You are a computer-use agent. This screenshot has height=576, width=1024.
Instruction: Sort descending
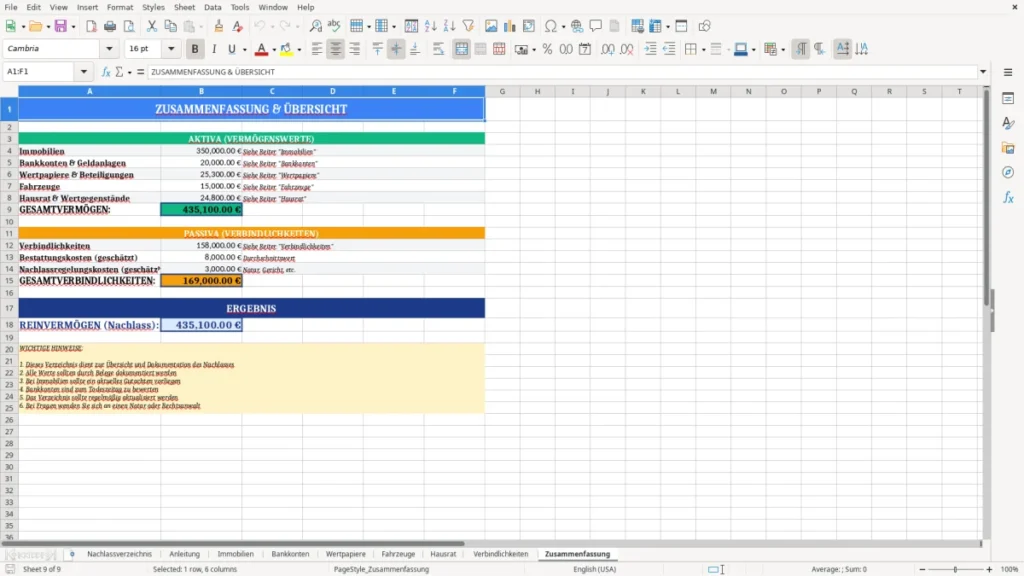449,26
